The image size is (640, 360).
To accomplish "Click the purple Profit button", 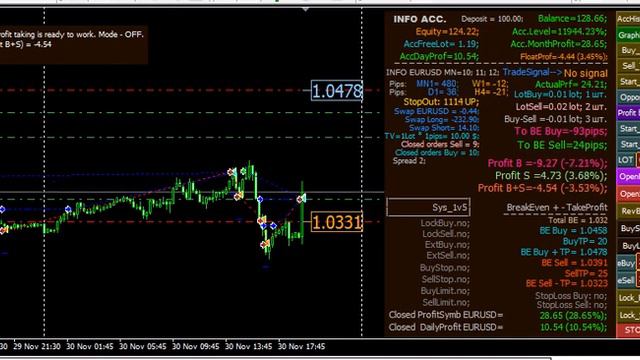I will tap(628, 113).
